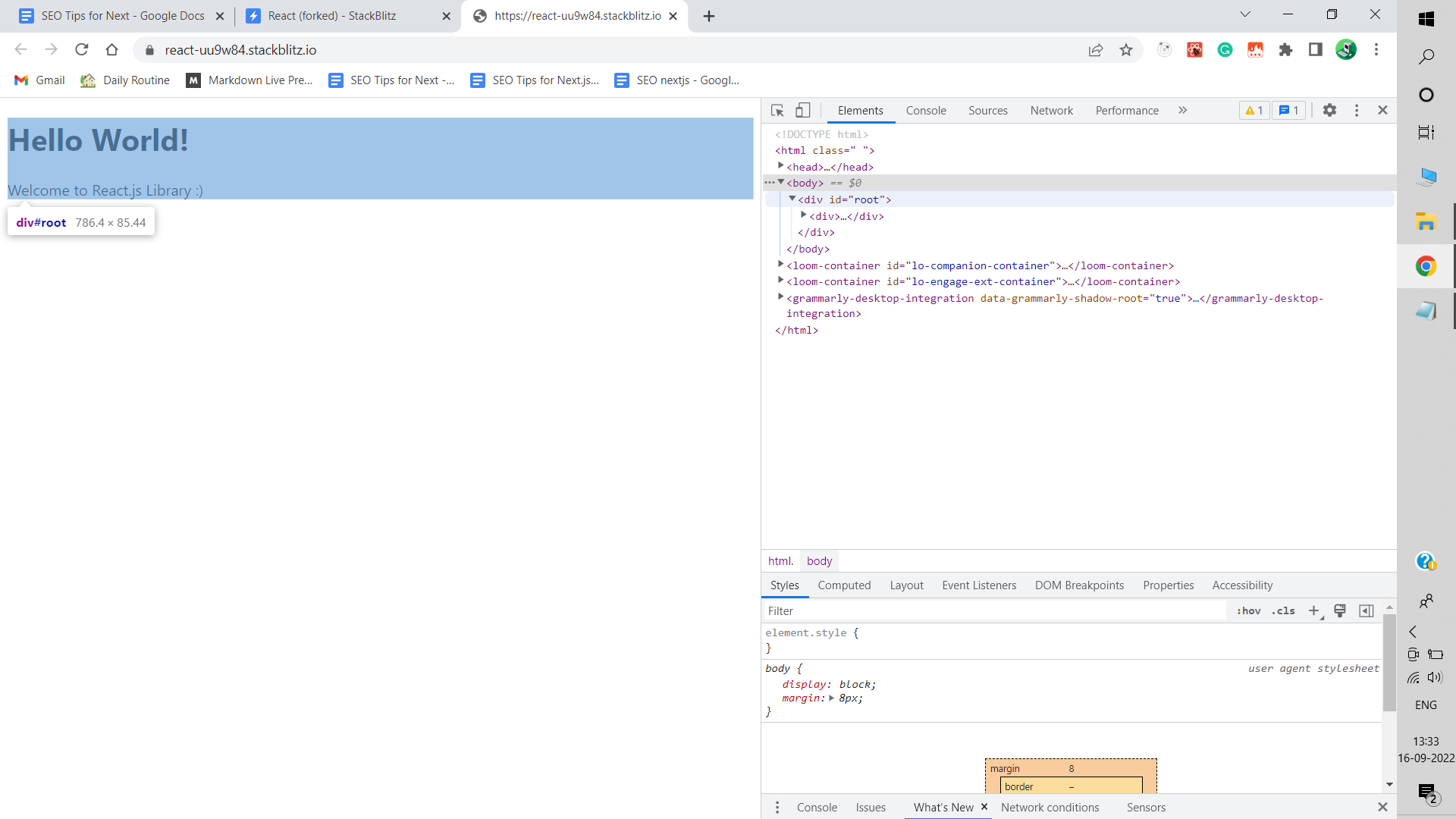This screenshot has width=1456, height=819.
Task: Open SEO nextjs Google bookmark
Action: coord(677,80)
